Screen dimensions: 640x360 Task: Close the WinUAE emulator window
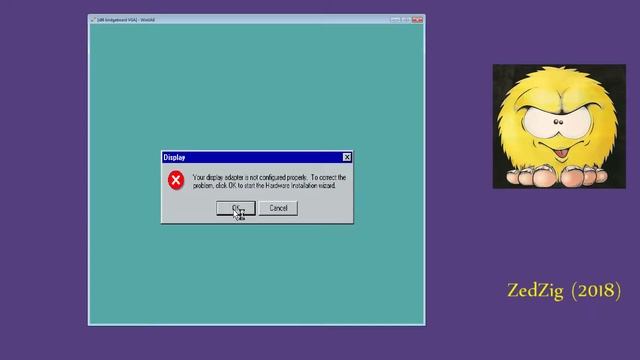(417, 20)
